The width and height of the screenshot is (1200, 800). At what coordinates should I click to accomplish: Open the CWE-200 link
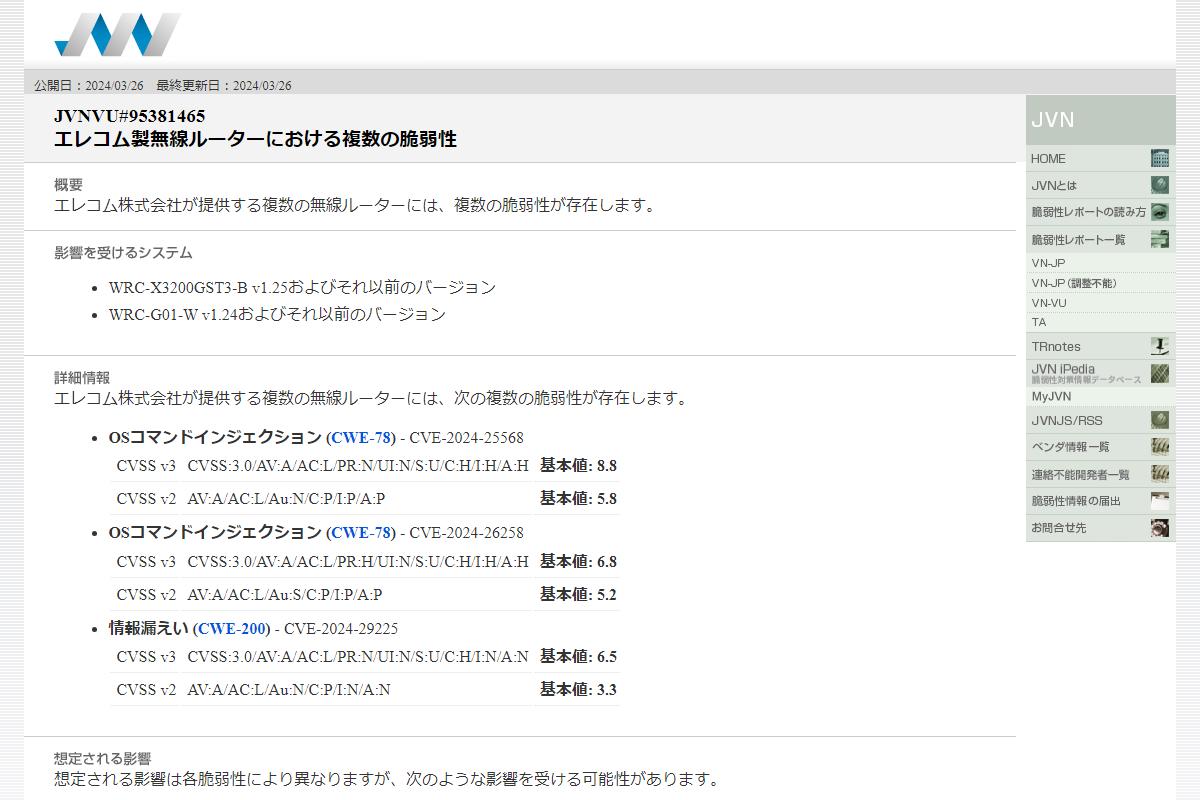coord(232,629)
